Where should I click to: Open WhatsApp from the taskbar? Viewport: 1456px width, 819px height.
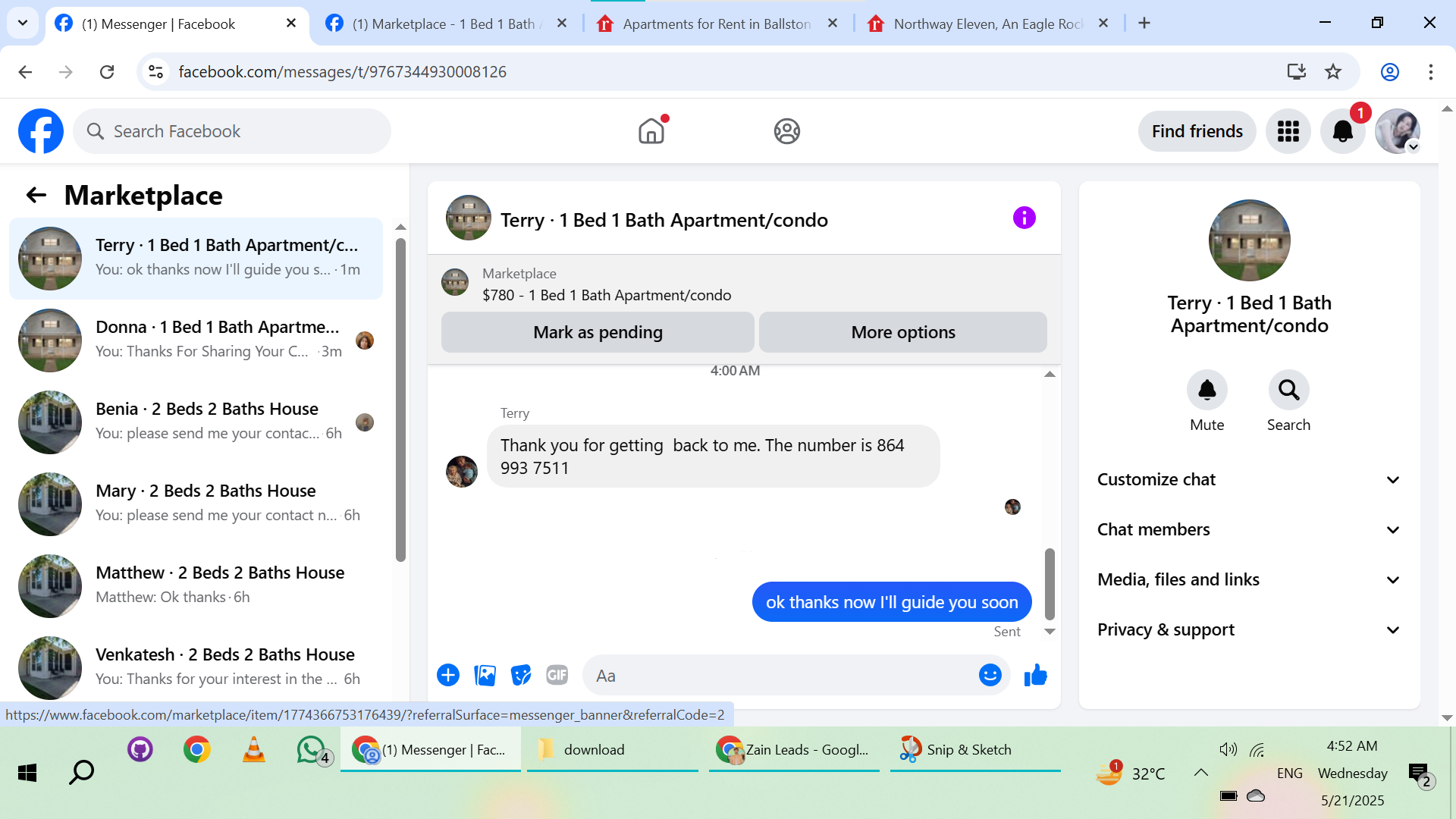point(312,750)
